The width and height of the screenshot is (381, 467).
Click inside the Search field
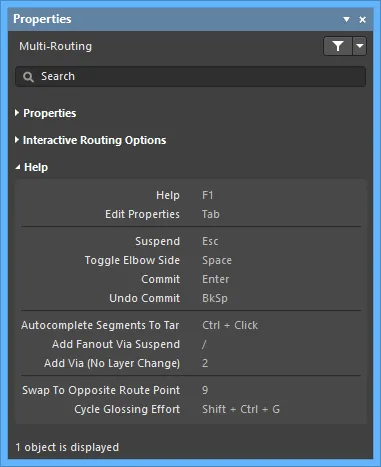pos(191,77)
